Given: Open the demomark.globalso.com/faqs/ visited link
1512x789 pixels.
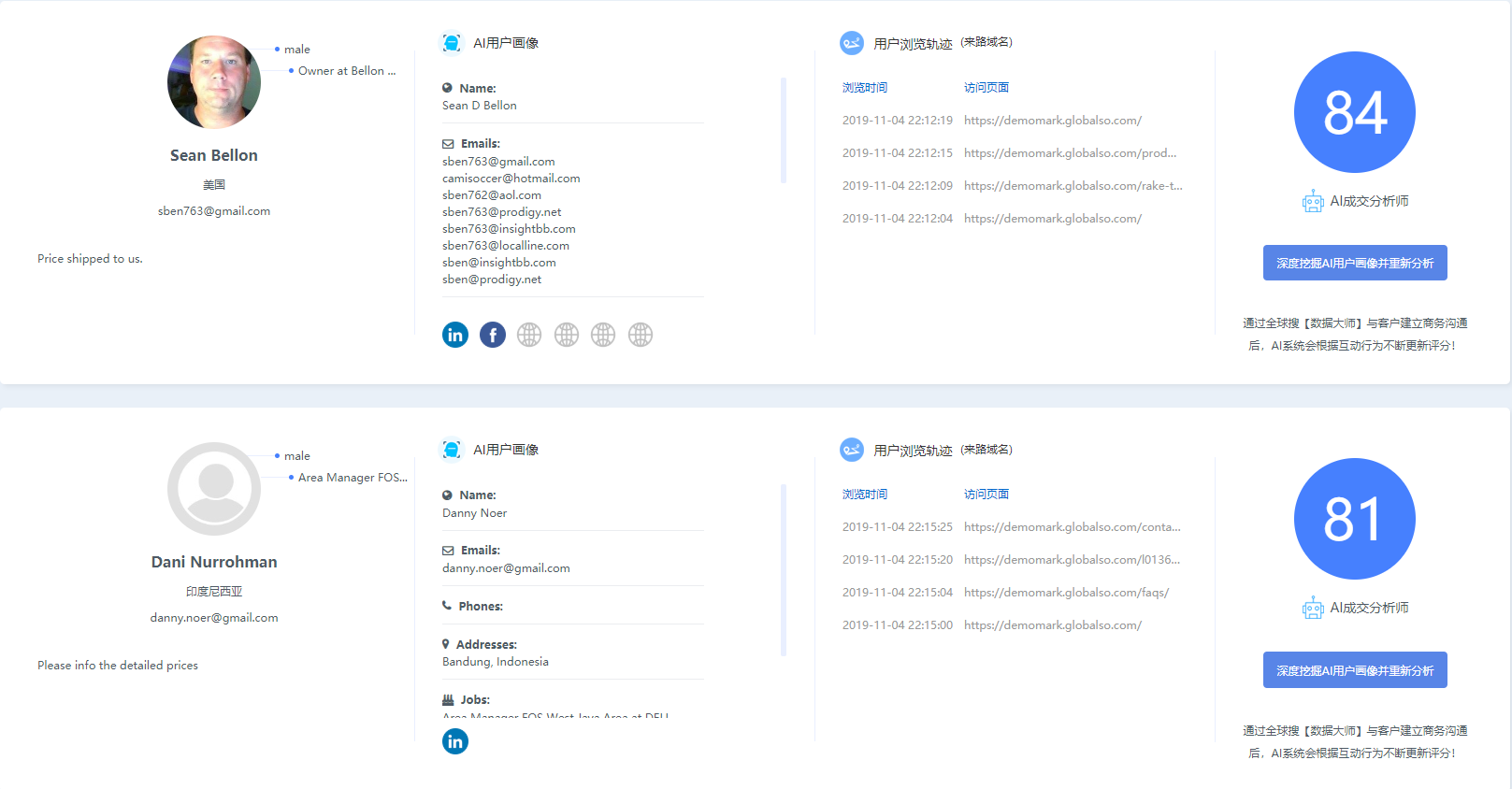Looking at the screenshot, I should [x=1066, y=593].
